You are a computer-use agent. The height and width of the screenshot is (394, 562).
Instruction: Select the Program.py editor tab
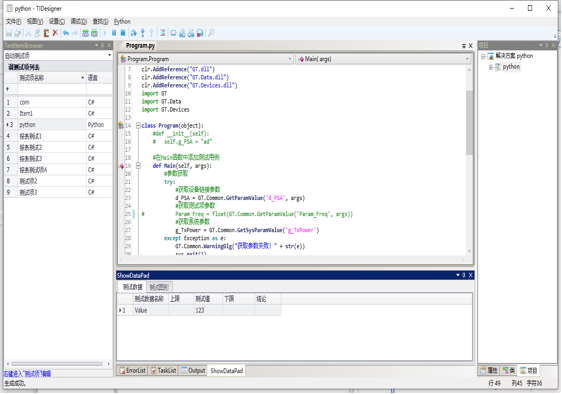point(140,46)
